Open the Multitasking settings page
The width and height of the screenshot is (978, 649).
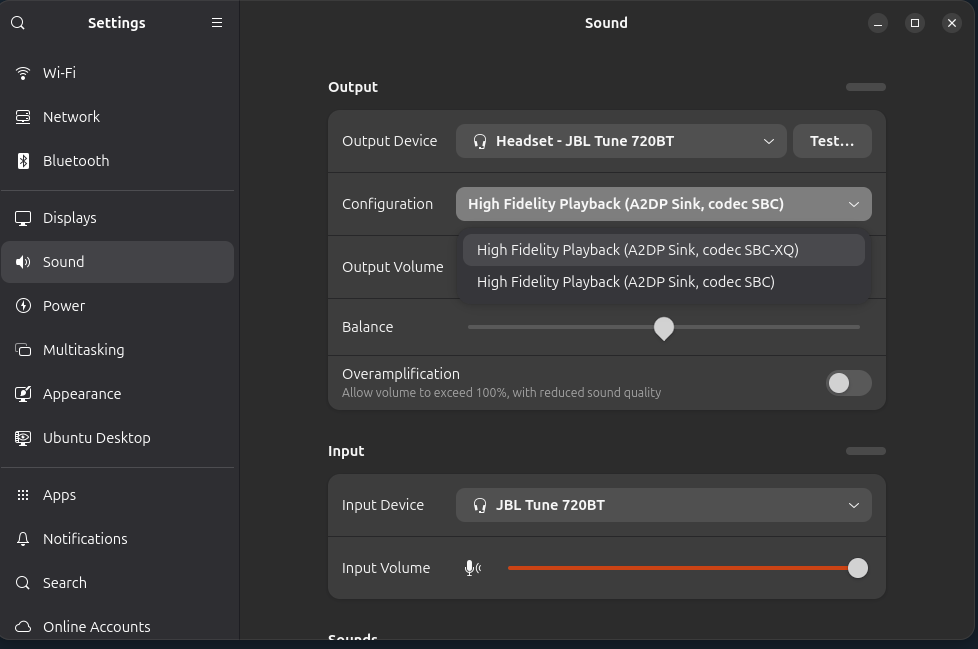tap(83, 350)
